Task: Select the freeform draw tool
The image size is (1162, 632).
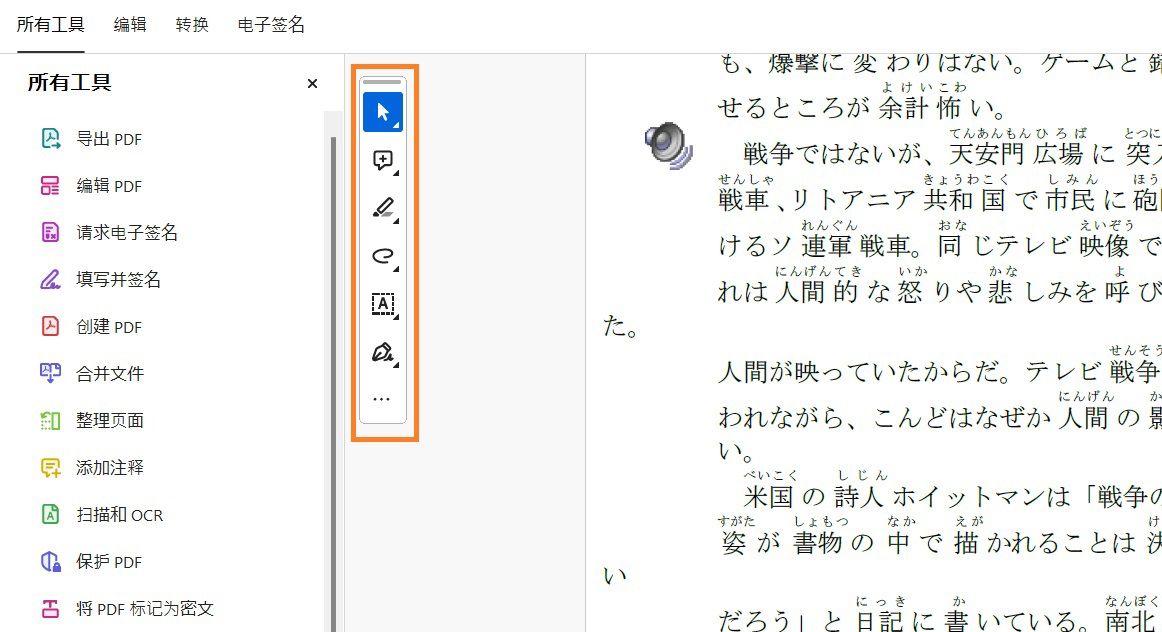Action: (x=380, y=256)
